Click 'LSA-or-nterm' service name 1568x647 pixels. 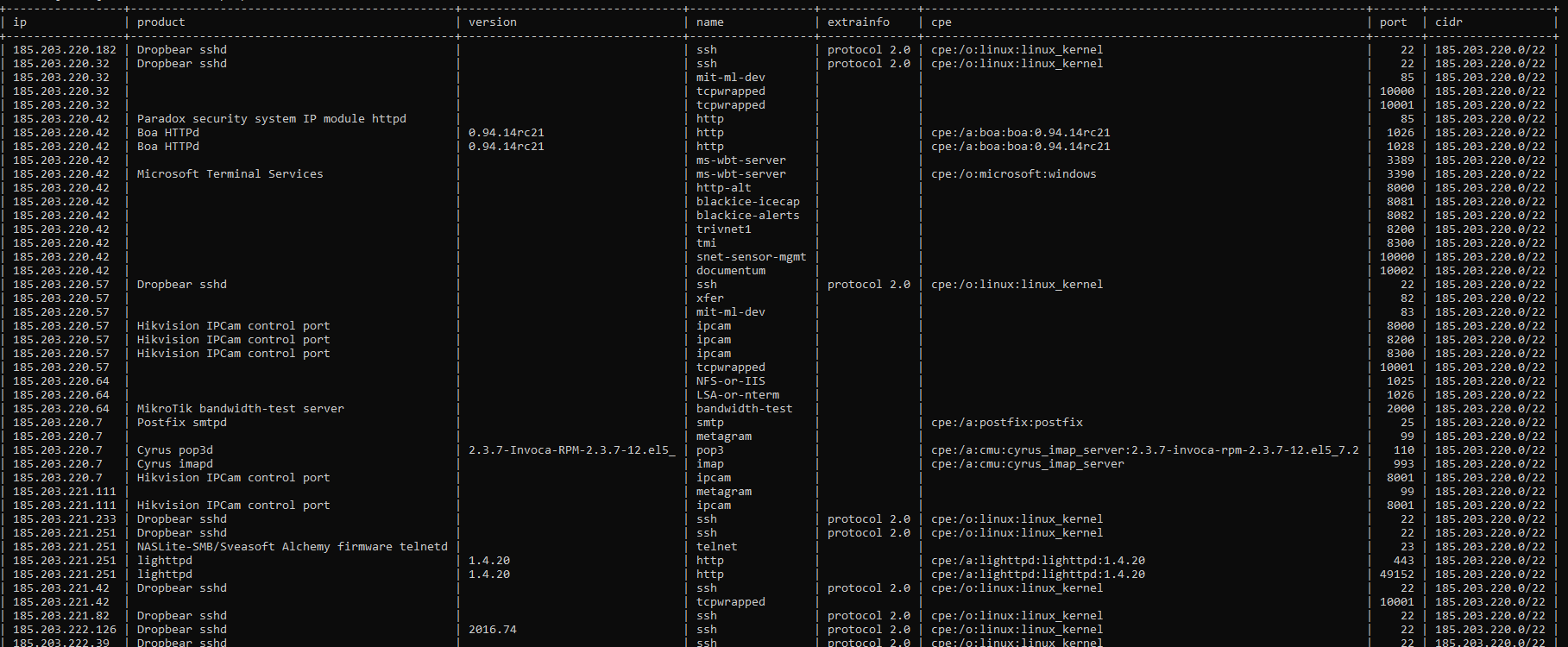click(738, 395)
